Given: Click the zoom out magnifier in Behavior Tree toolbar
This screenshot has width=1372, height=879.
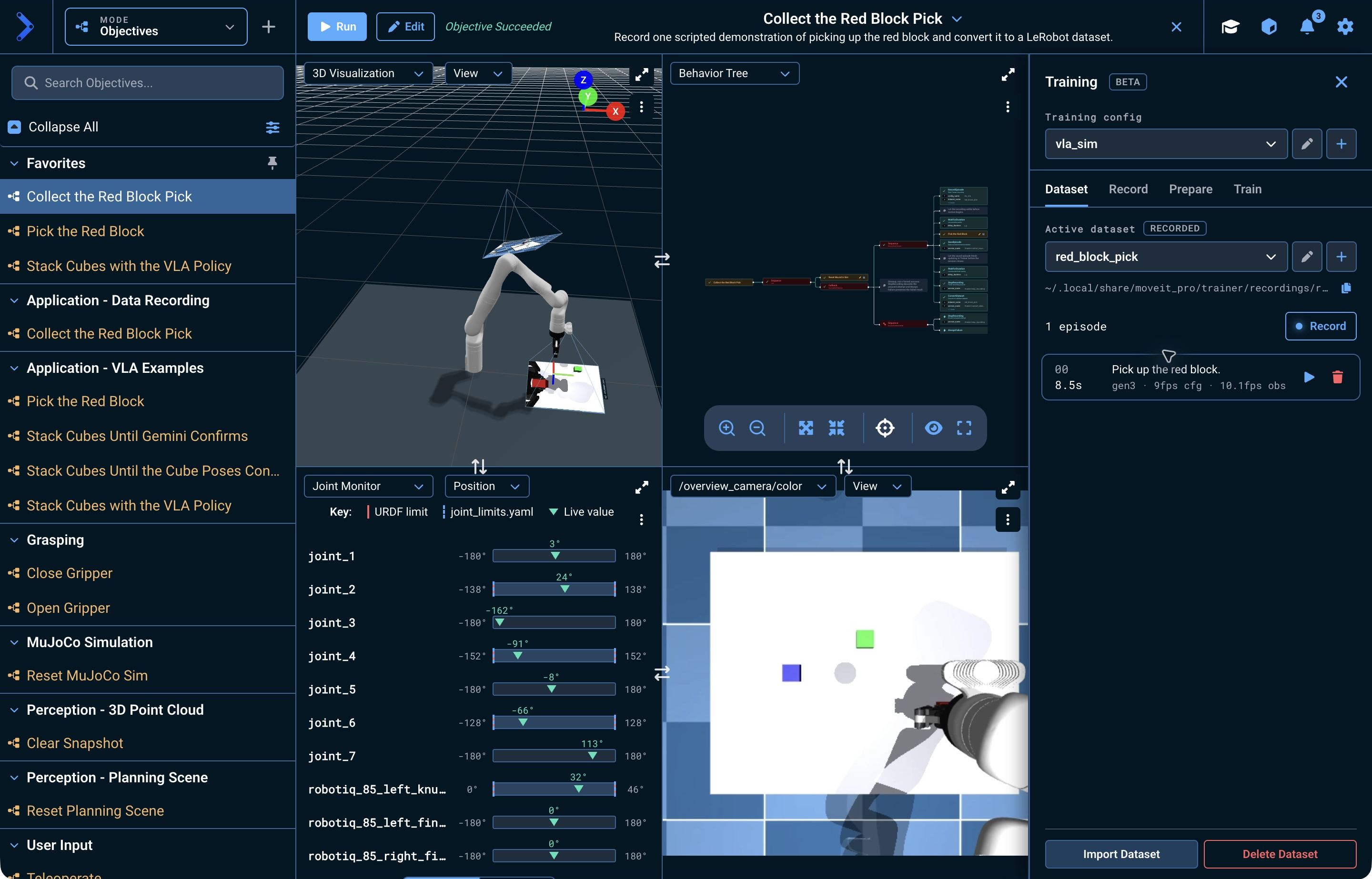Looking at the screenshot, I should coord(757,428).
